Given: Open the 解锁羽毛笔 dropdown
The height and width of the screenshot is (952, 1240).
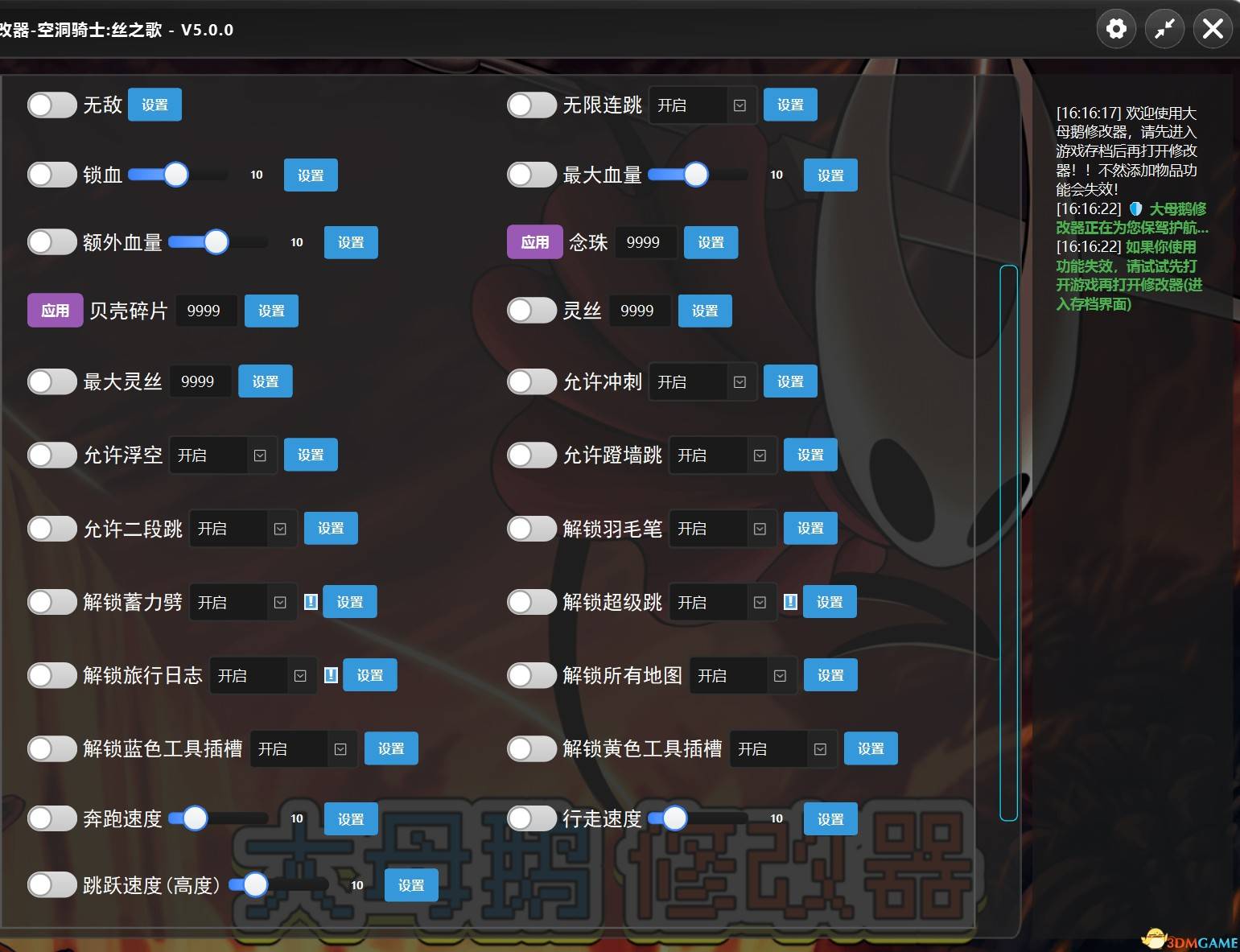Looking at the screenshot, I should pyautogui.click(x=722, y=529).
